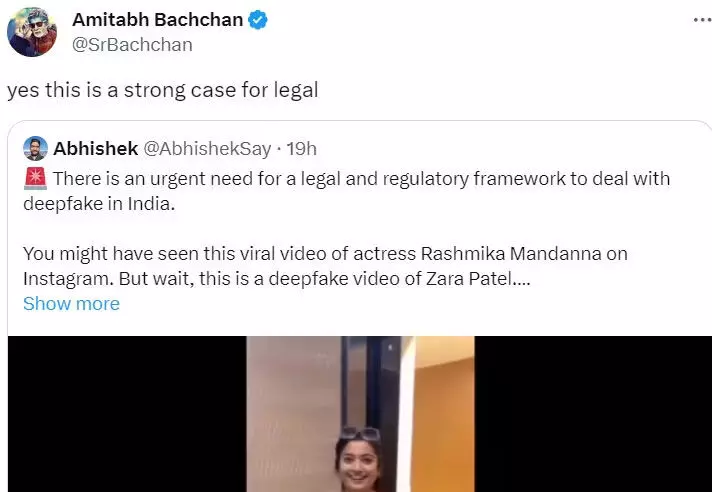Click the red siren emoji
This screenshot has width=712, height=492.
pos(35,178)
